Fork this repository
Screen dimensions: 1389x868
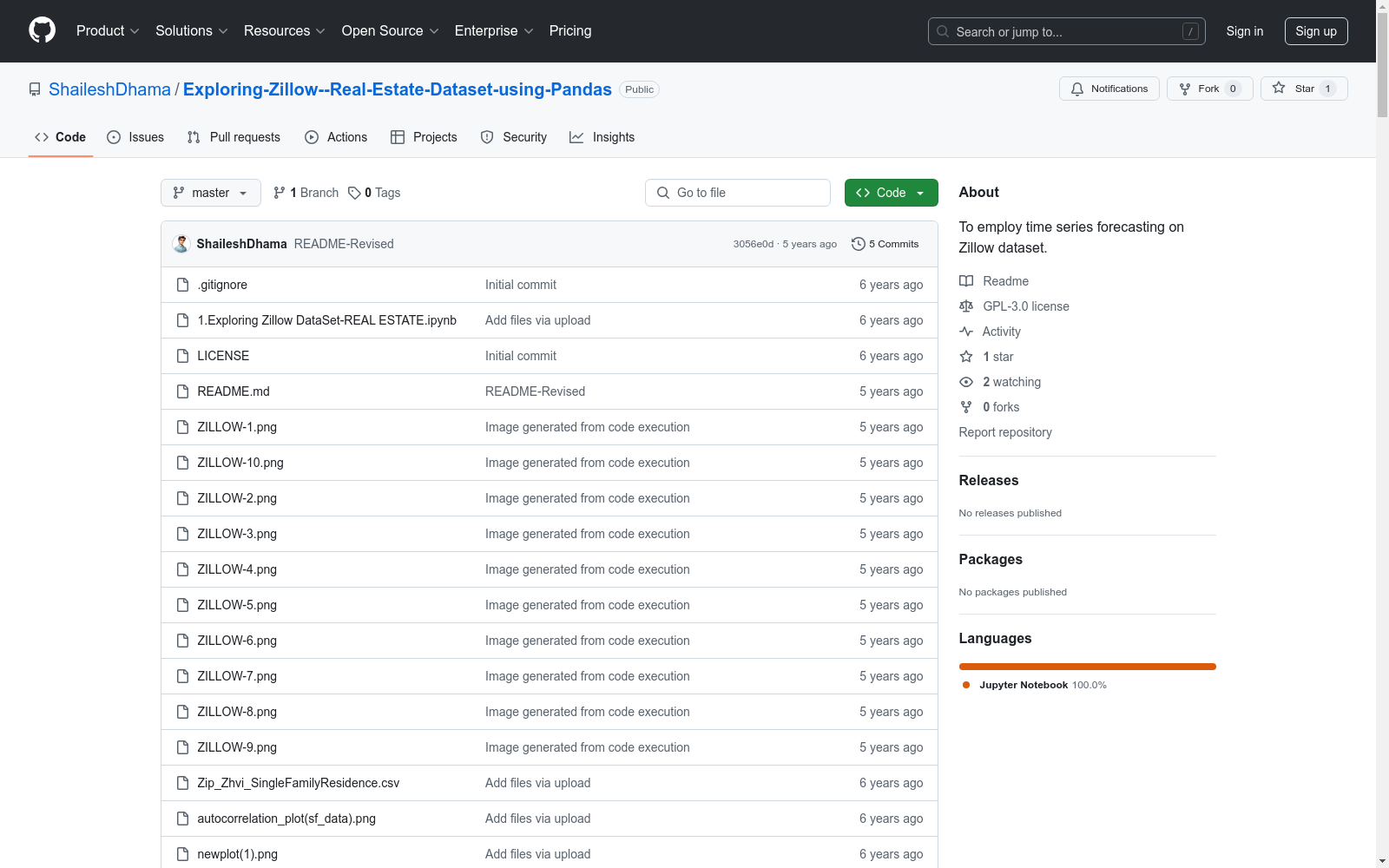1209,89
